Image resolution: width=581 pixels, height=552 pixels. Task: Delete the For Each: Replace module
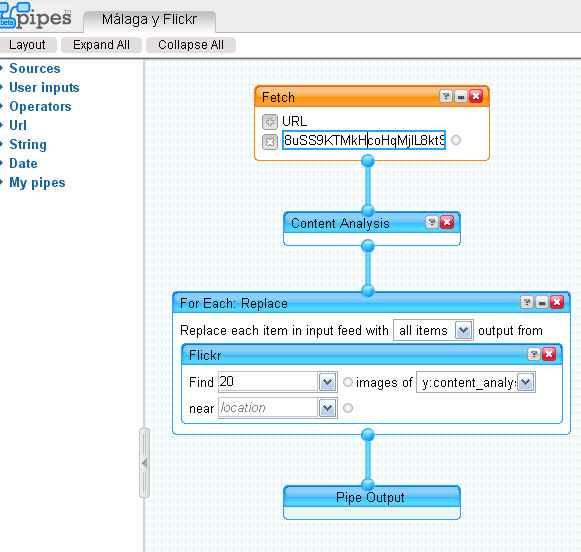557,302
